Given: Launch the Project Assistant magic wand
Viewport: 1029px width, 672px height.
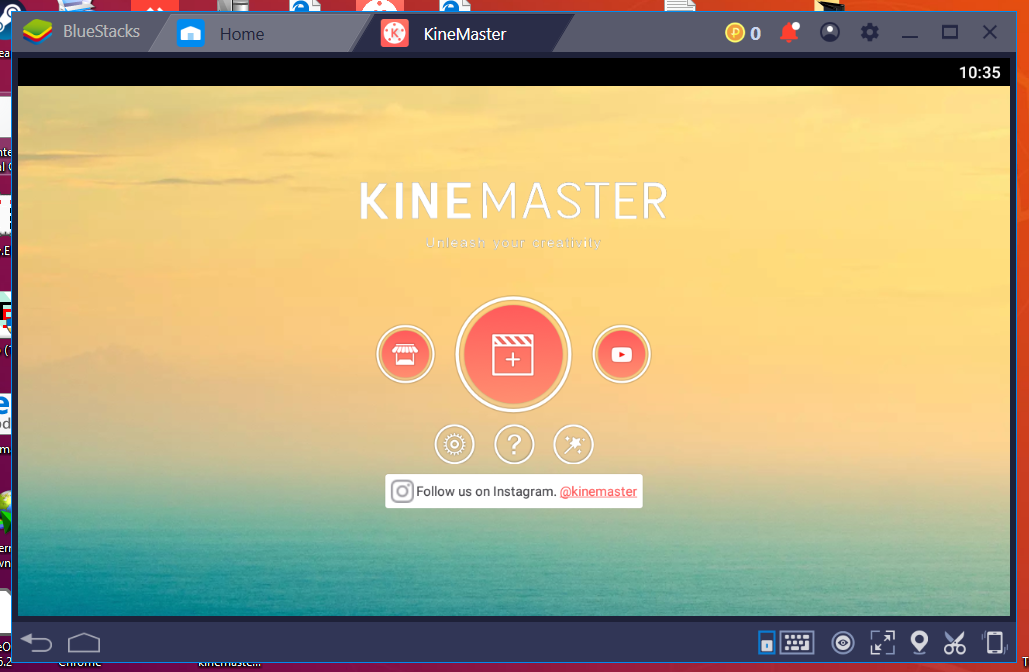Looking at the screenshot, I should (574, 444).
